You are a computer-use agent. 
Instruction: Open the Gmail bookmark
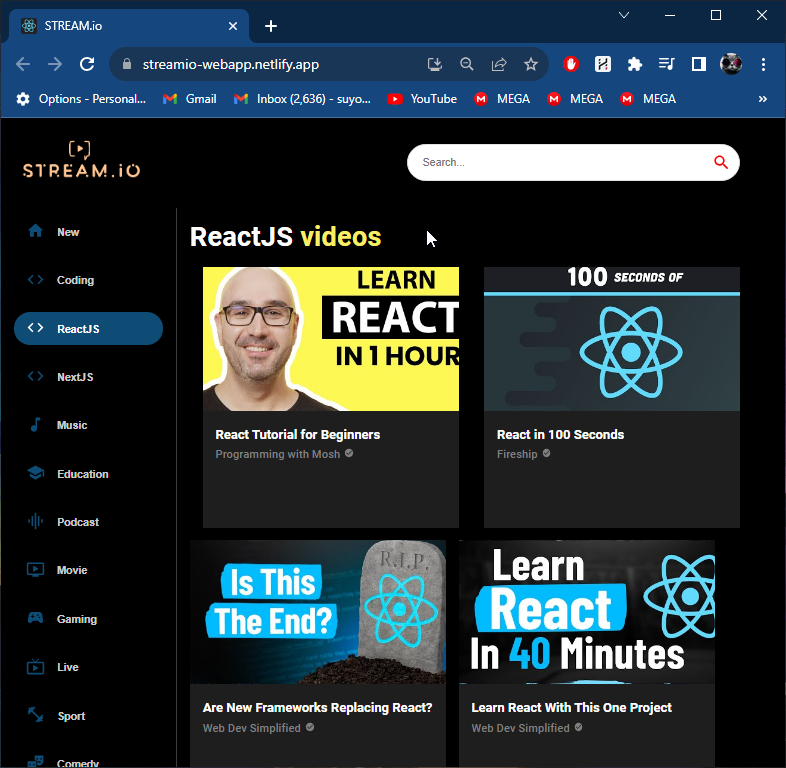coord(190,99)
